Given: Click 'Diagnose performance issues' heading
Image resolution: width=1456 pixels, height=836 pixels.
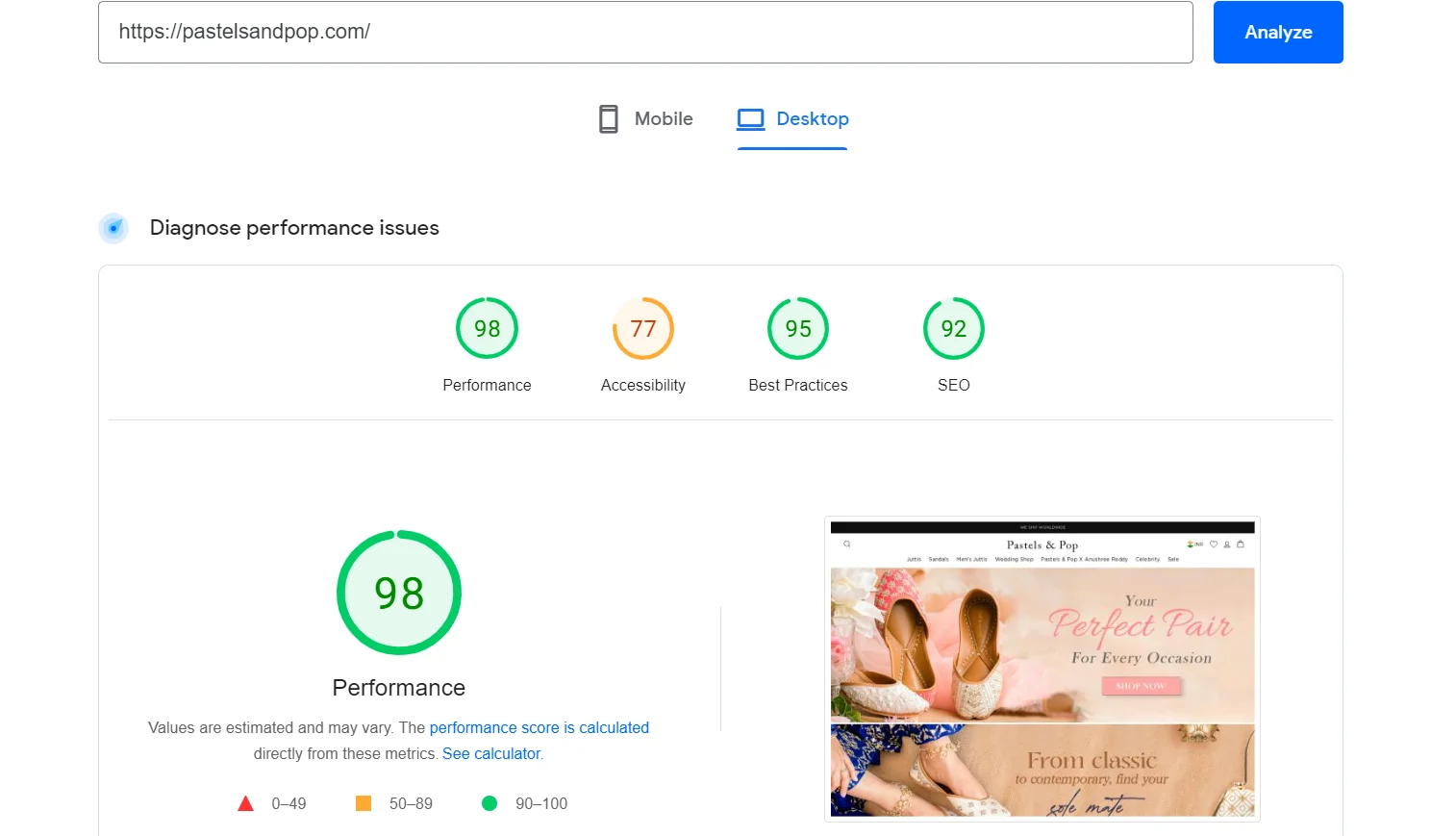Looking at the screenshot, I should pos(294,228).
